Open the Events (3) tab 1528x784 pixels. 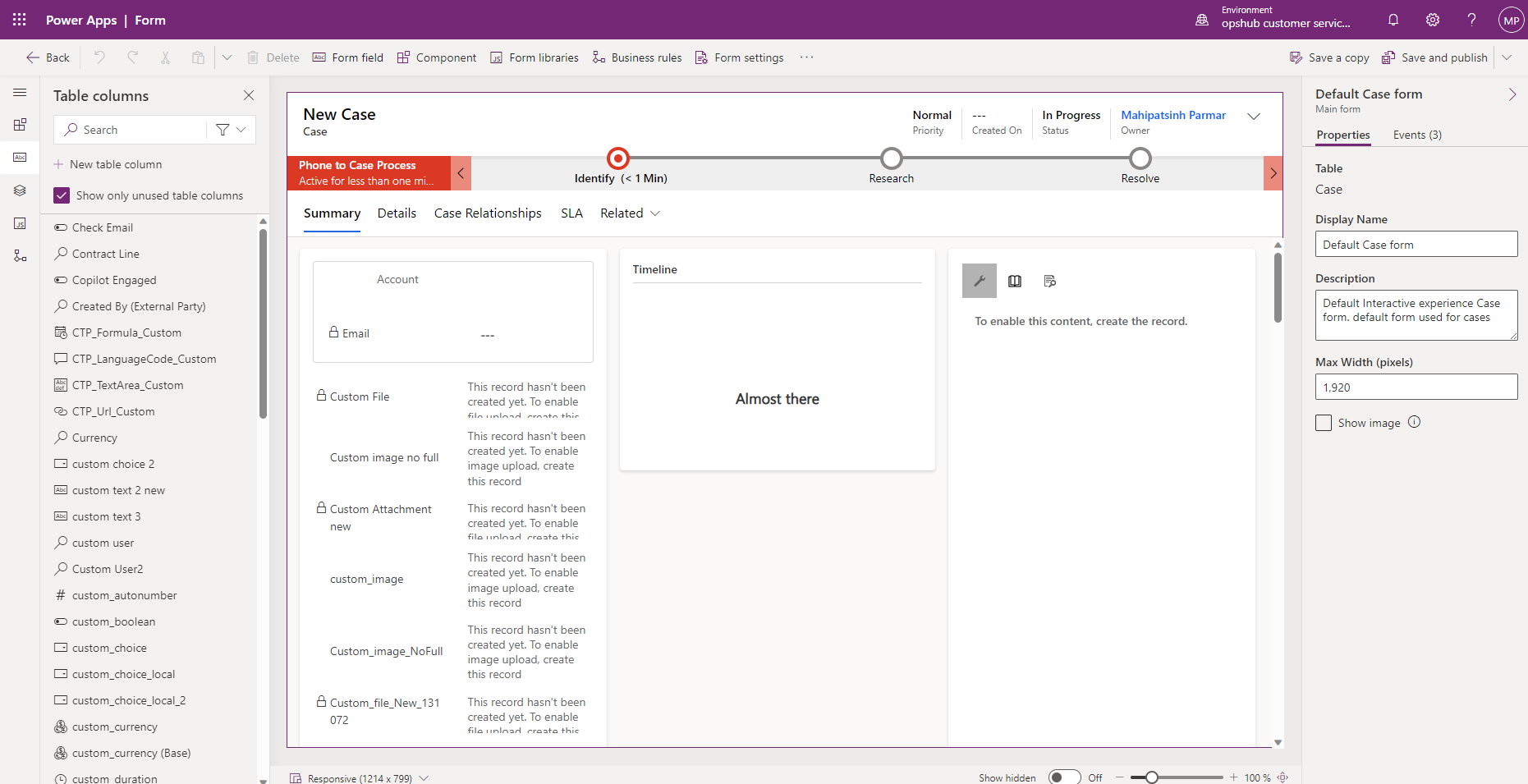pos(1417,135)
